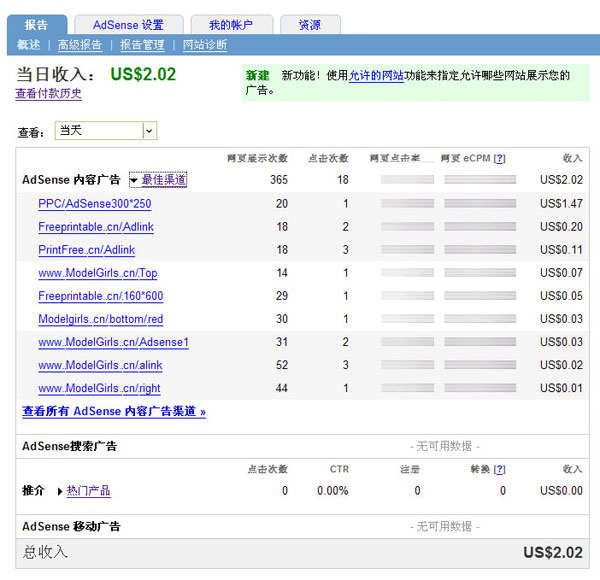Screen dimensions: 600x580
Task: Go to 报告管理 in the sub-navigation
Action: 142,45
